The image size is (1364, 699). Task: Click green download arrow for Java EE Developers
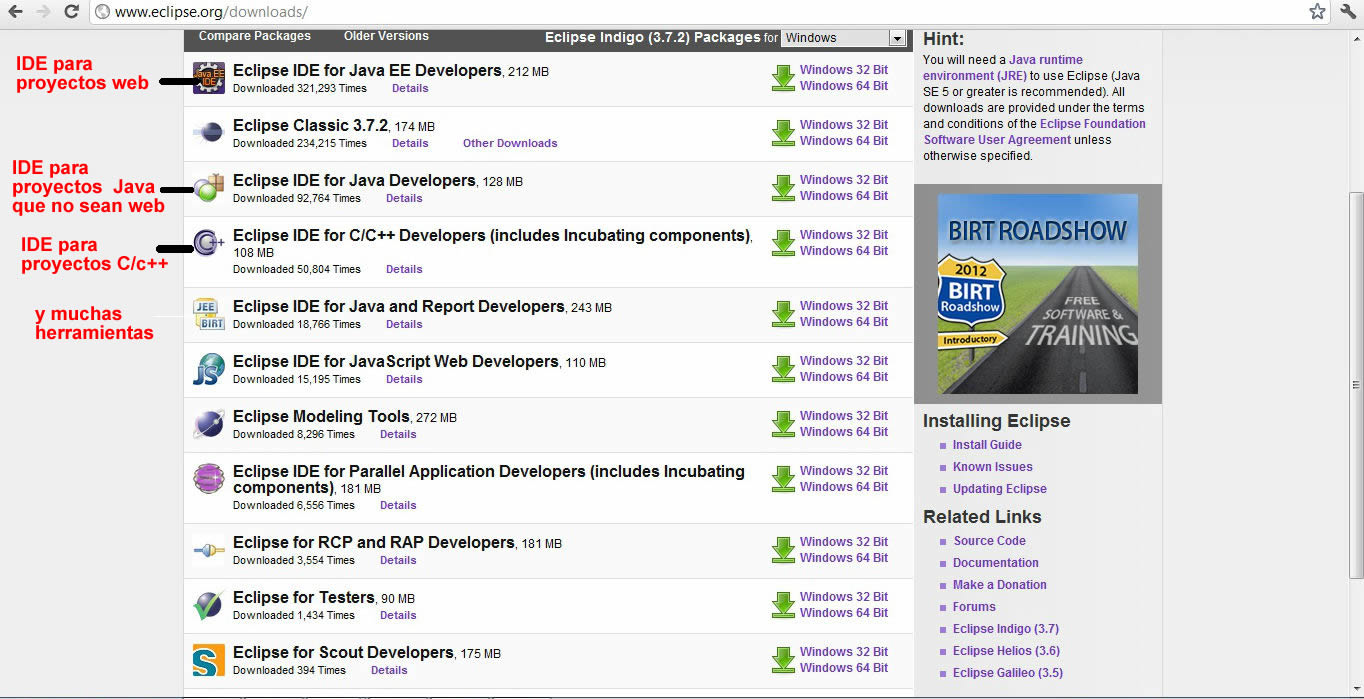[783, 78]
